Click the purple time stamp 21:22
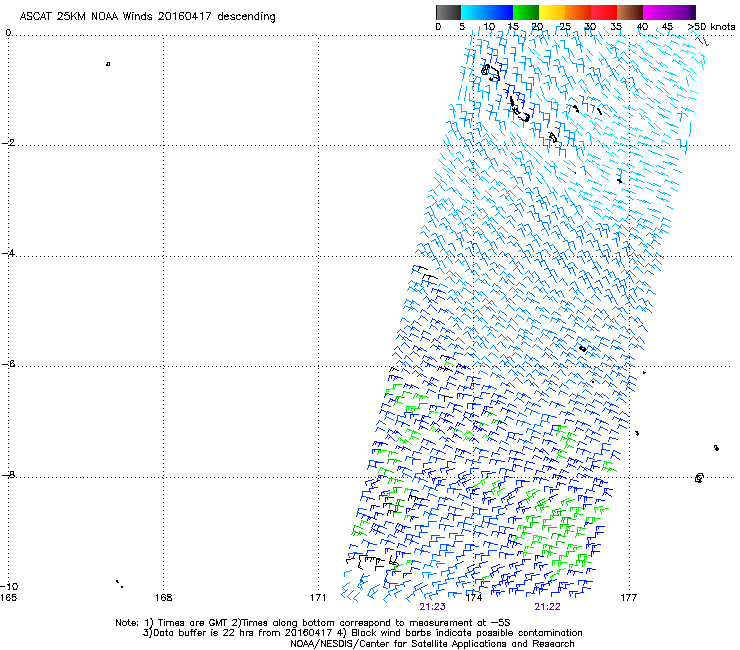This screenshot has width=740, height=650. pos(547,607)
